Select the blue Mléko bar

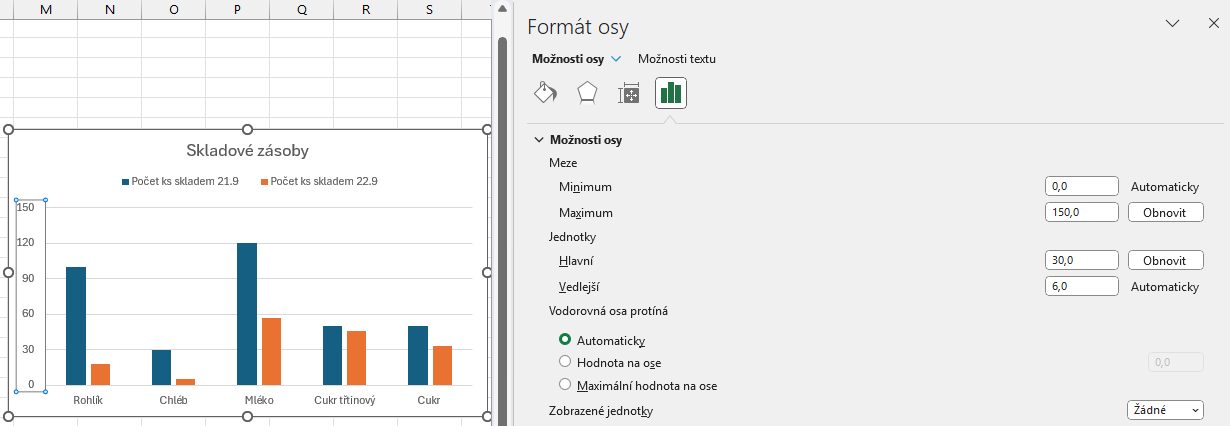(247, 314)
